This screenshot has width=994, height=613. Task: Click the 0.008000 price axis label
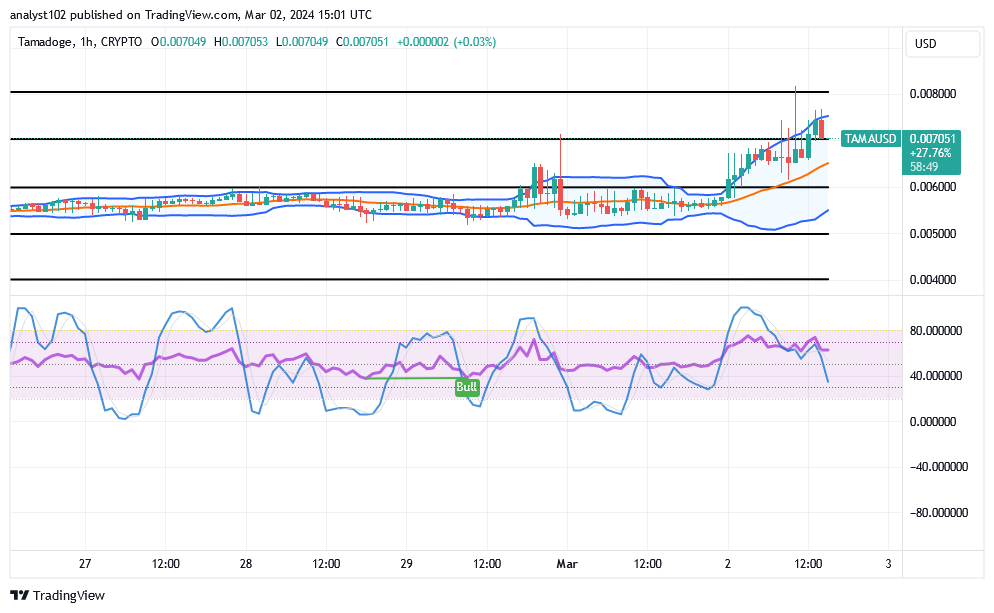pyautogui.click(x=933, y=94)
